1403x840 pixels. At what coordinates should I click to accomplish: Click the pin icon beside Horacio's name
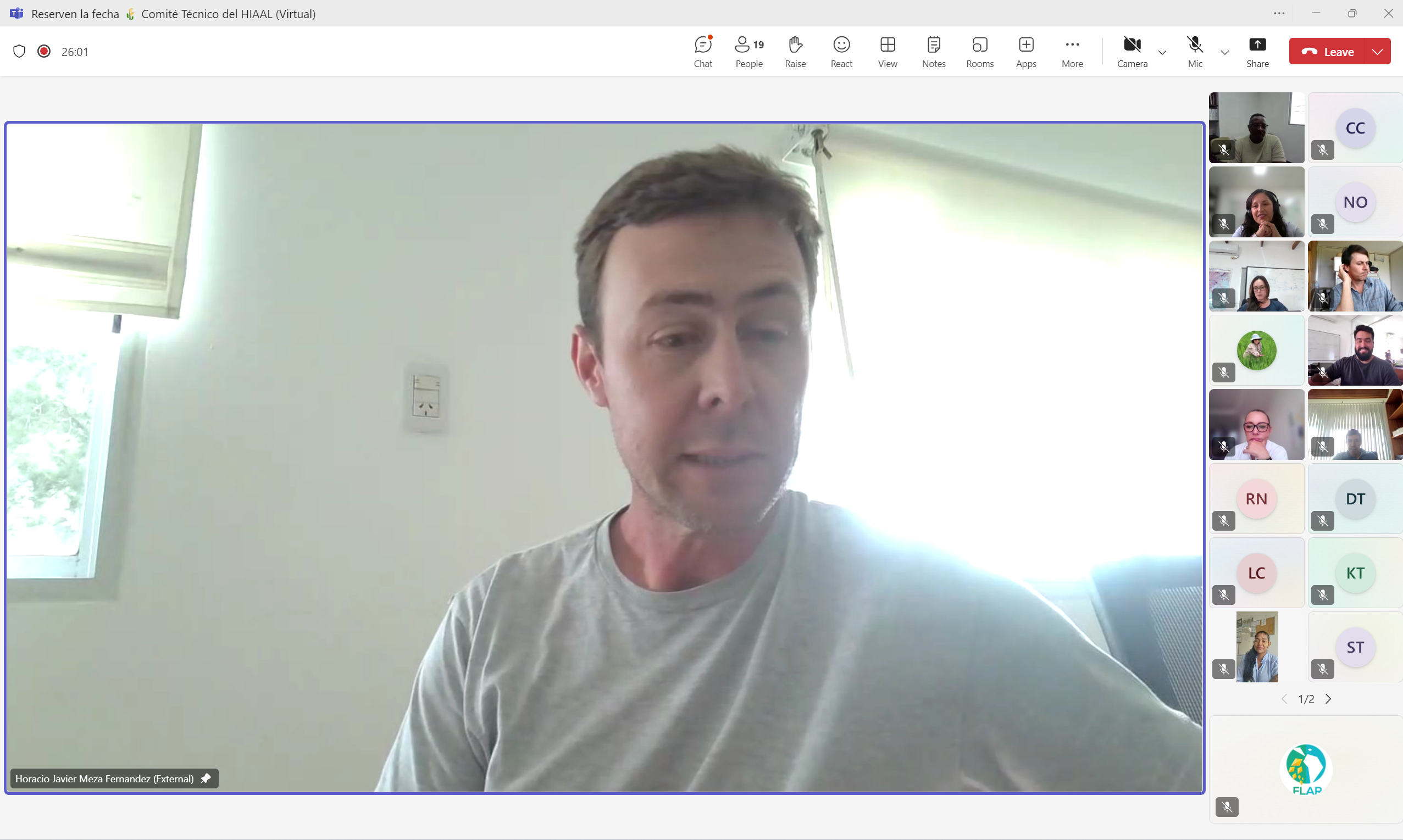[206, 778]
